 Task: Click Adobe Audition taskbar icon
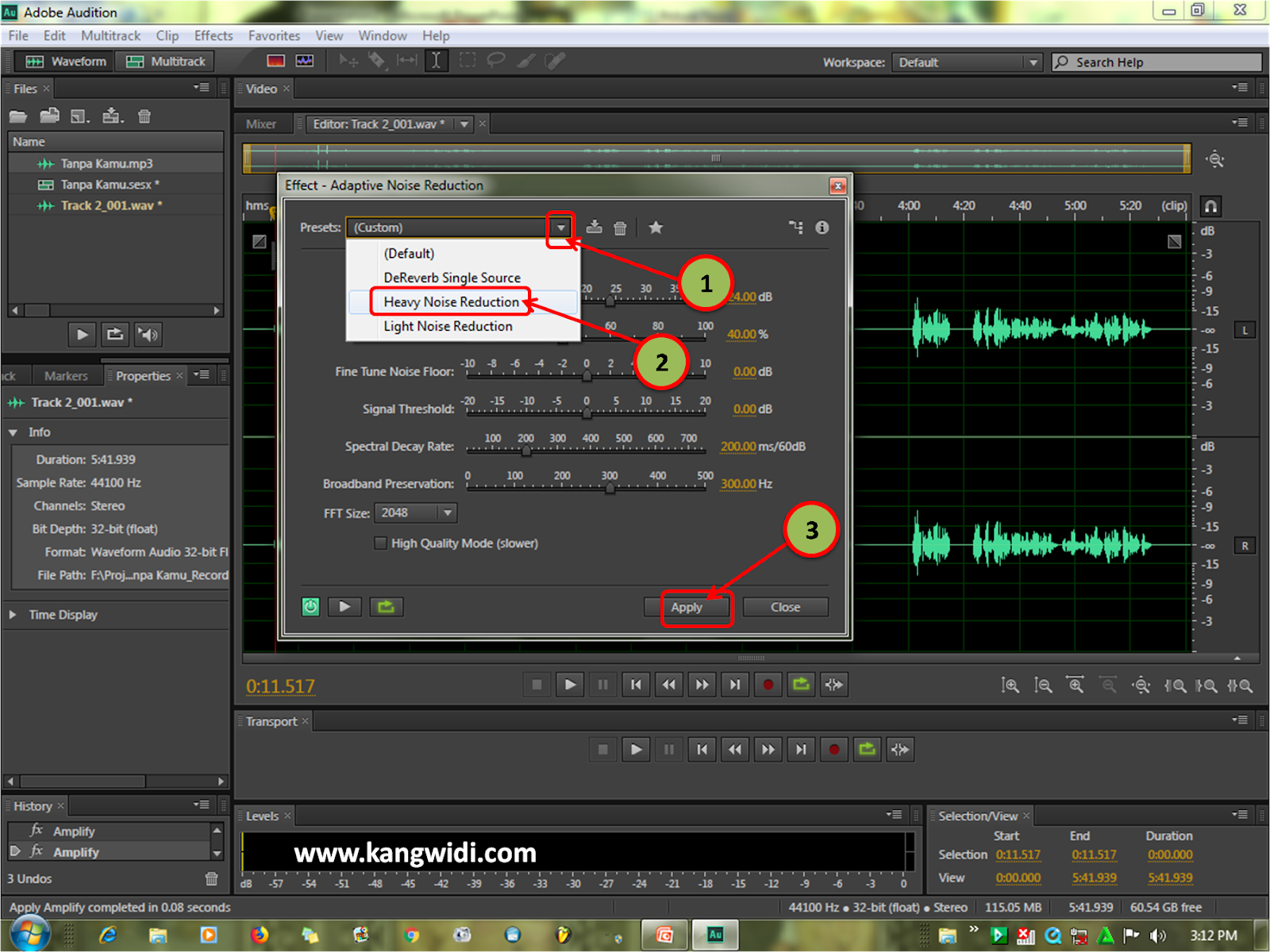pyautogui.click(x=715, y=935)
